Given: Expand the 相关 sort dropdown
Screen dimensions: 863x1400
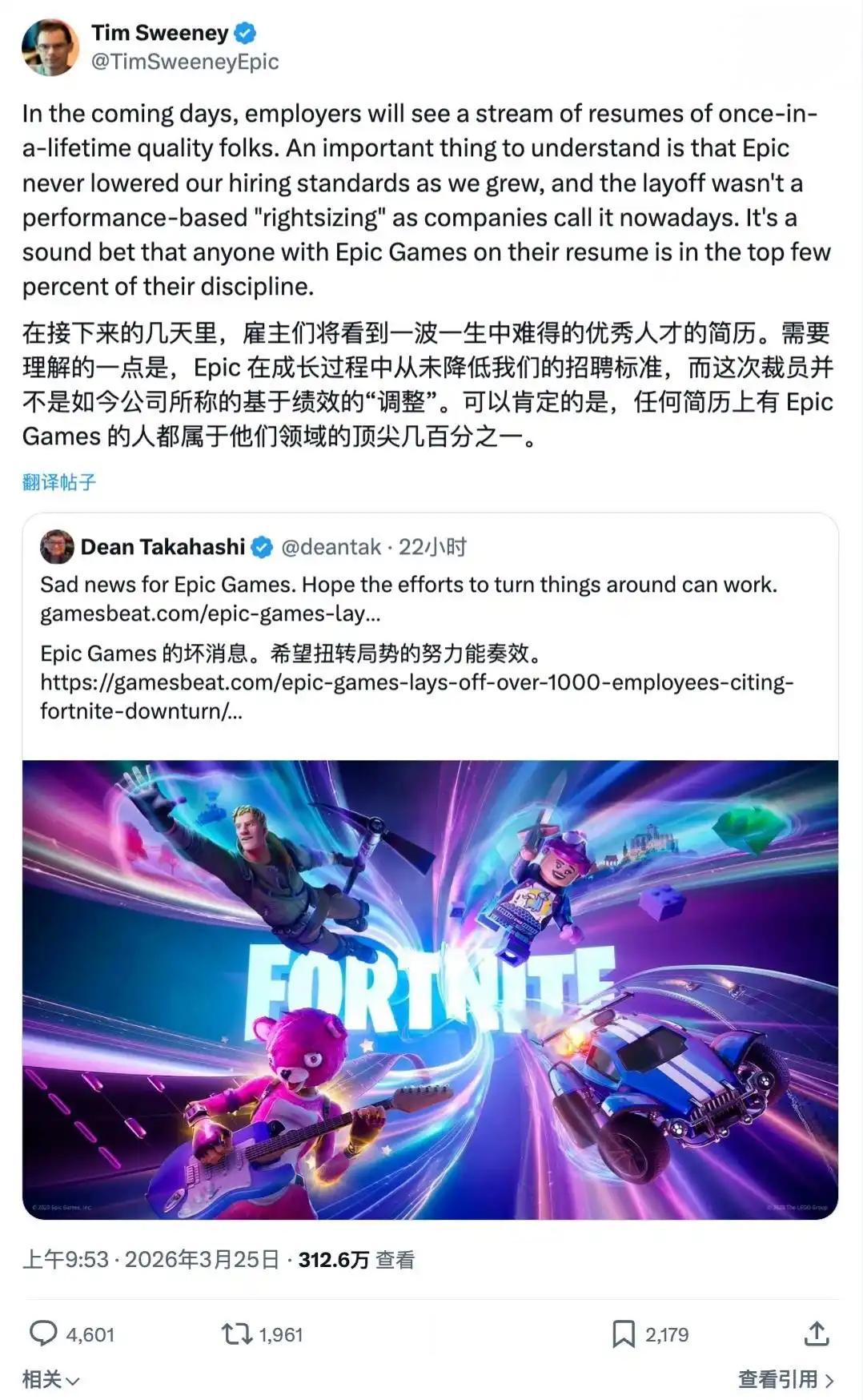Looking at the screenshot, I should click(51, 1379).
